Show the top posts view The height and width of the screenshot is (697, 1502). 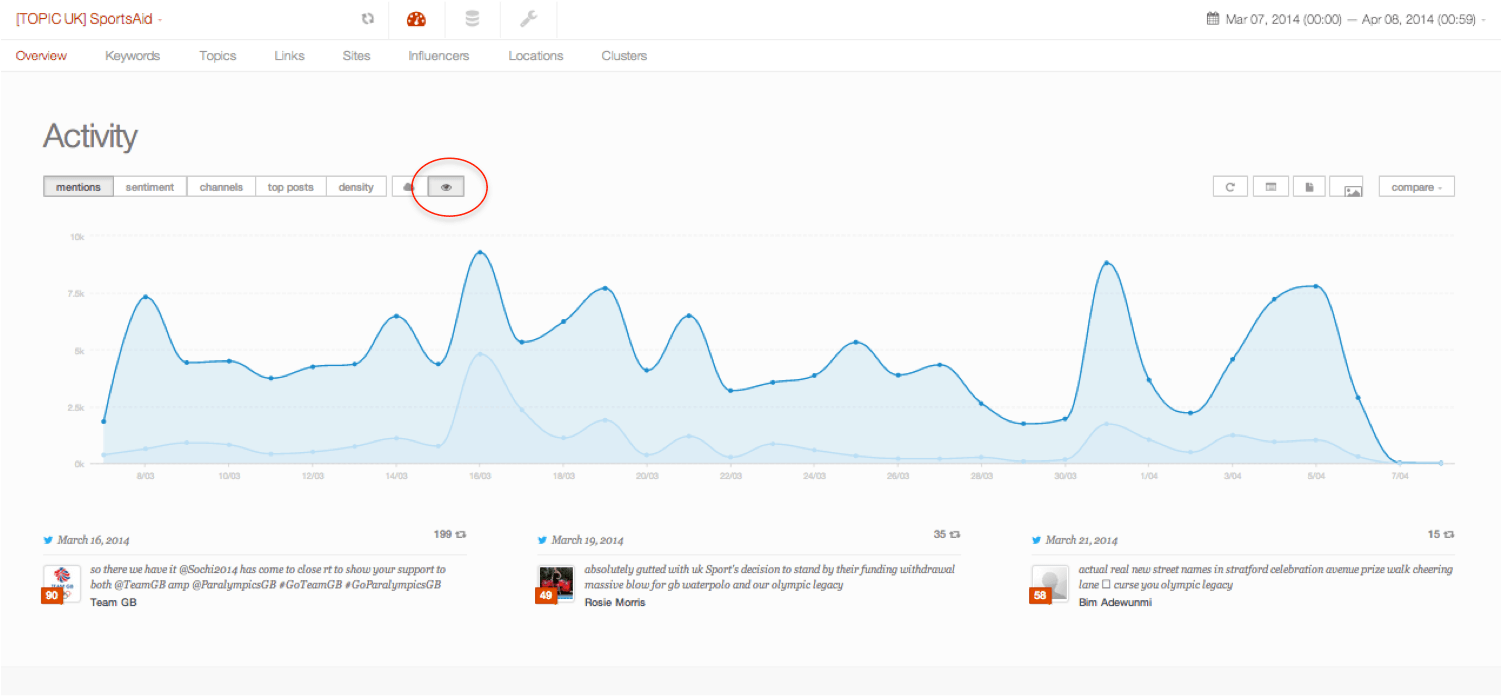(x=290, y=187)
